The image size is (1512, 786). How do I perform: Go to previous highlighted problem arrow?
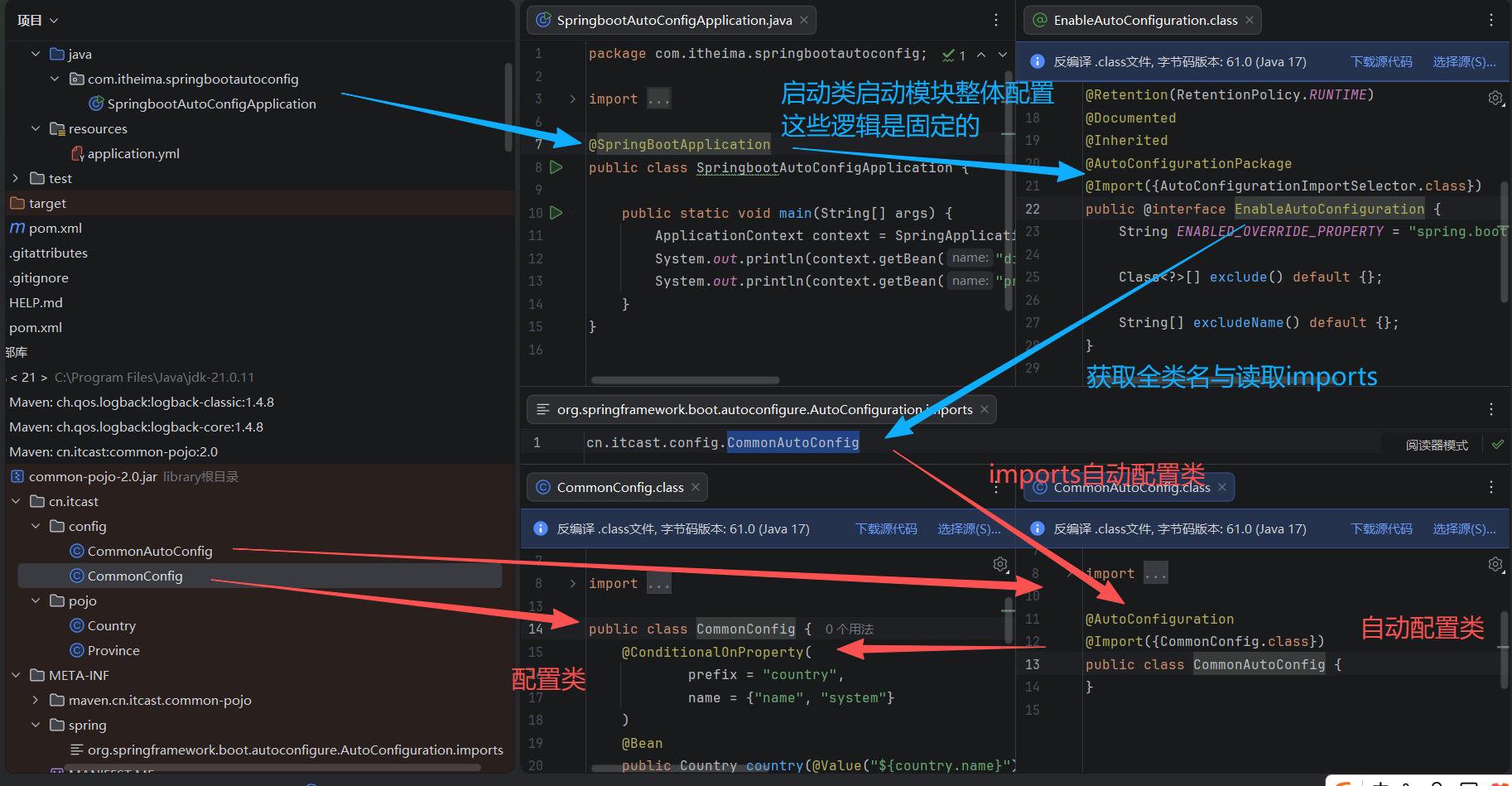981,55
